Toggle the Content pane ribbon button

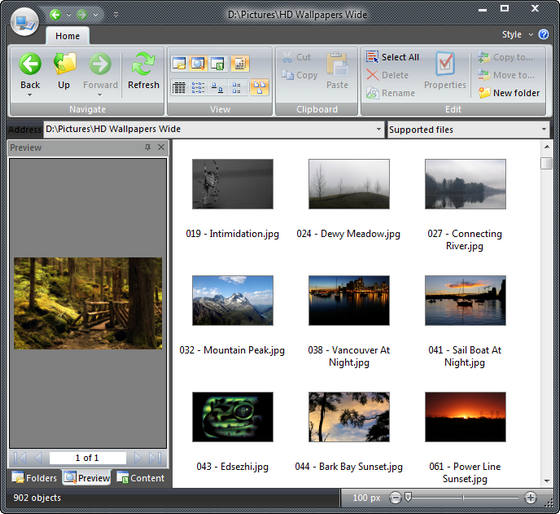tap(218, 64)
